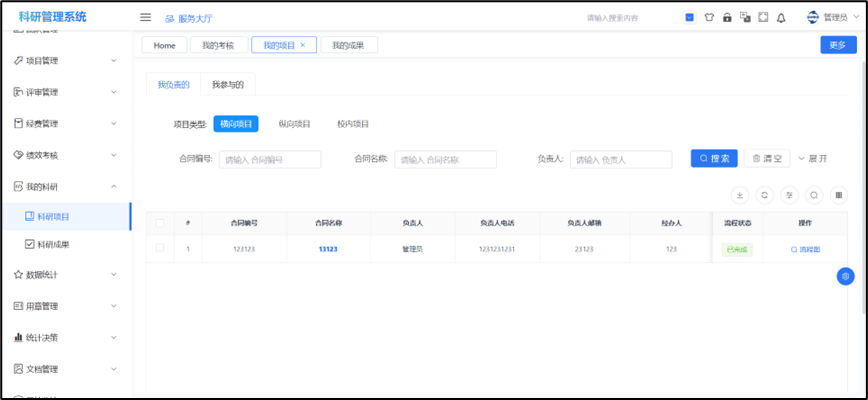Screen dimensions: 868x400
Task: Expand the 项目管理 sidebar menu
Action: click(66, 61)
